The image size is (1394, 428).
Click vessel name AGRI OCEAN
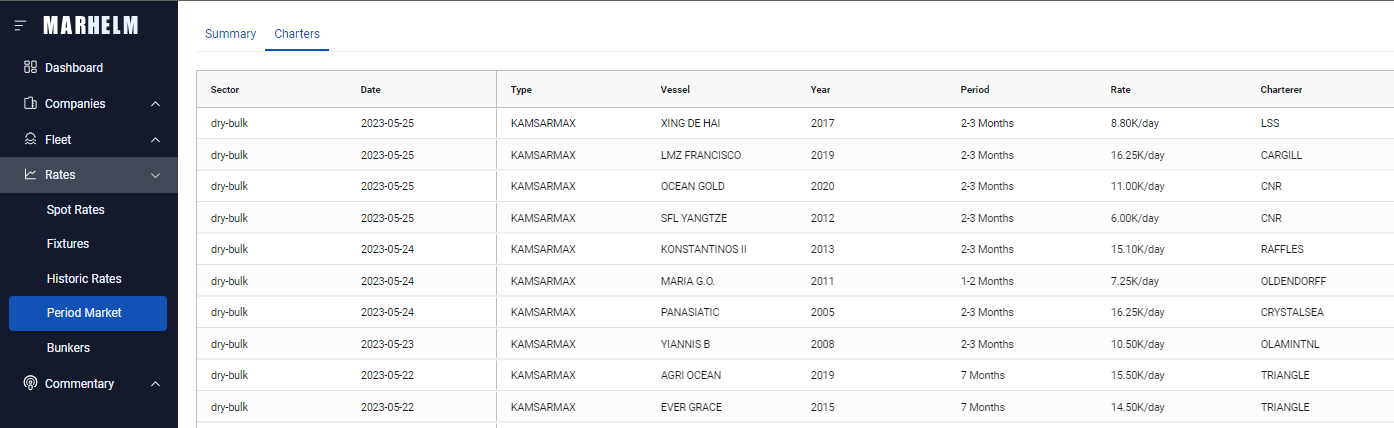point(691,376)
